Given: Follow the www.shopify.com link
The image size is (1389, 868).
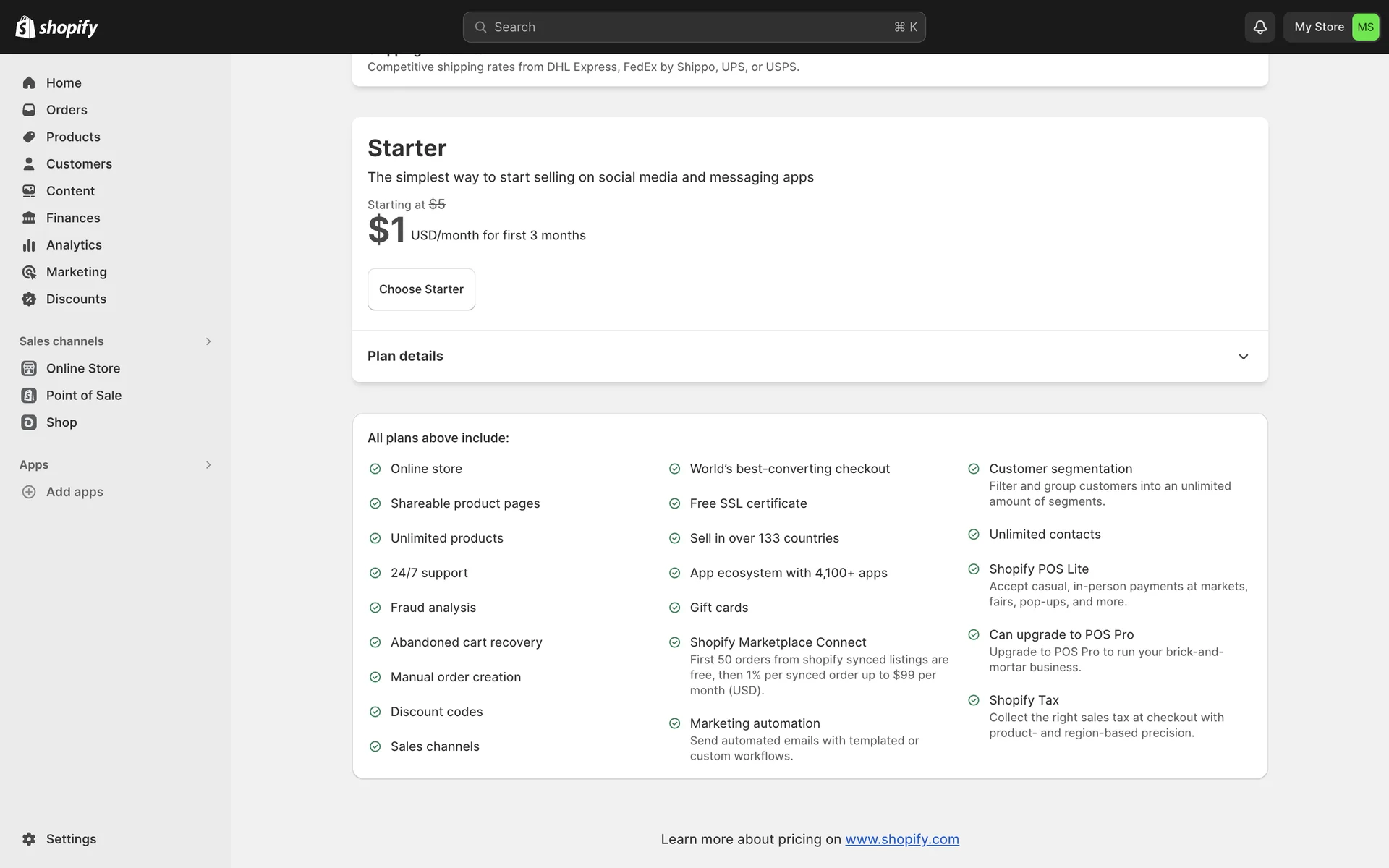Looking at the screenshot, I should click(x=901, y=839).
